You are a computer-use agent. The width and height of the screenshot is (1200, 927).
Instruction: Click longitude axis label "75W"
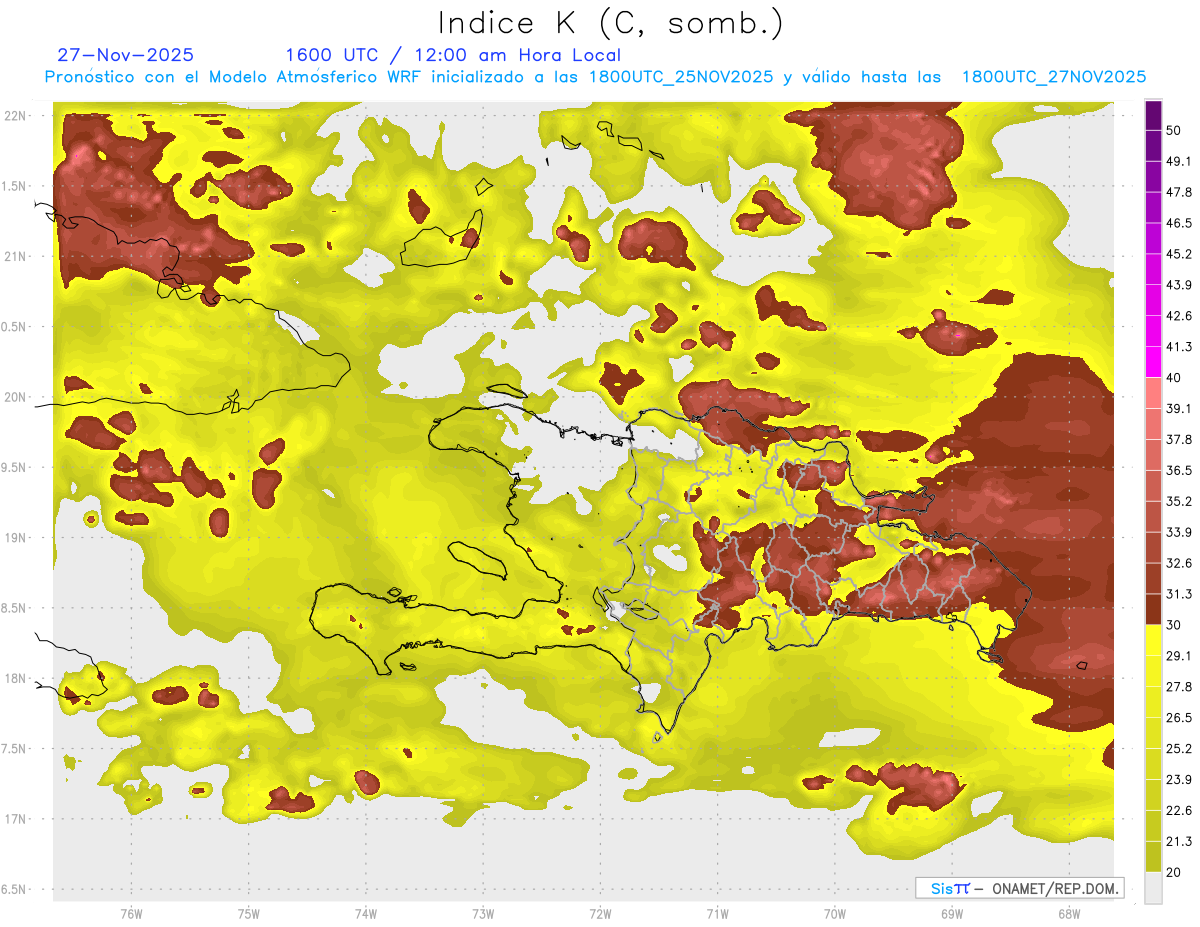click(249, 913)
